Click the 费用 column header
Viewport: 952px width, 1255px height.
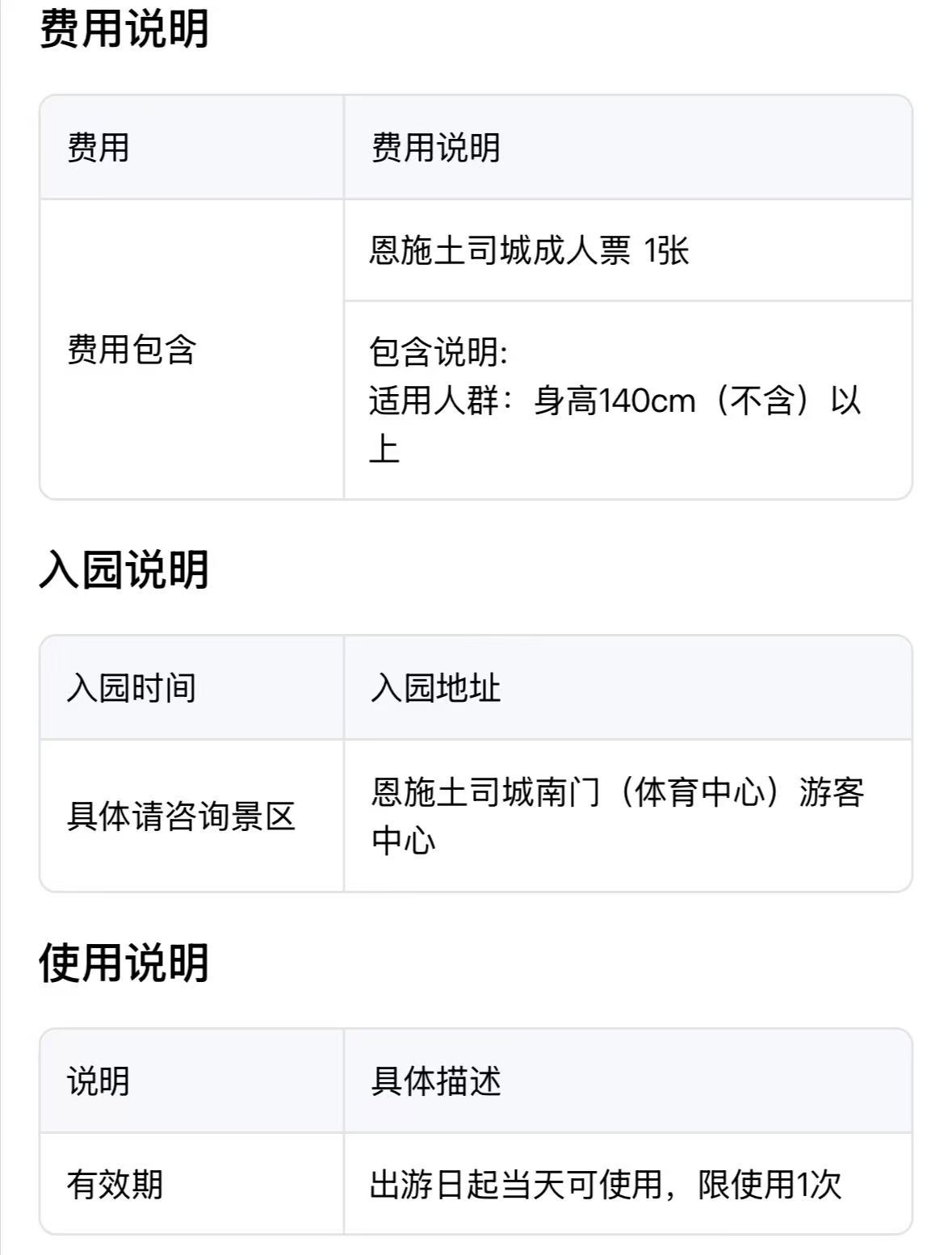98,148
